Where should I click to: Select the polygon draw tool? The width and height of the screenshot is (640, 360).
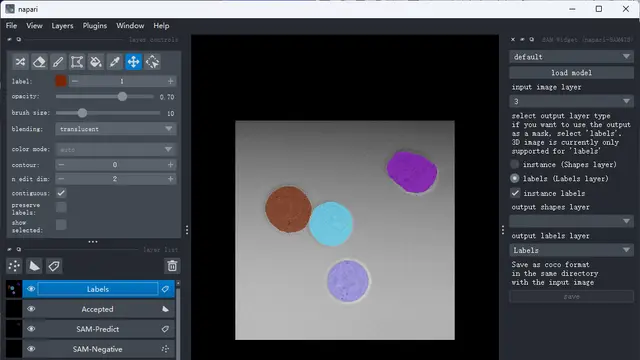click(x=77, y=62)
